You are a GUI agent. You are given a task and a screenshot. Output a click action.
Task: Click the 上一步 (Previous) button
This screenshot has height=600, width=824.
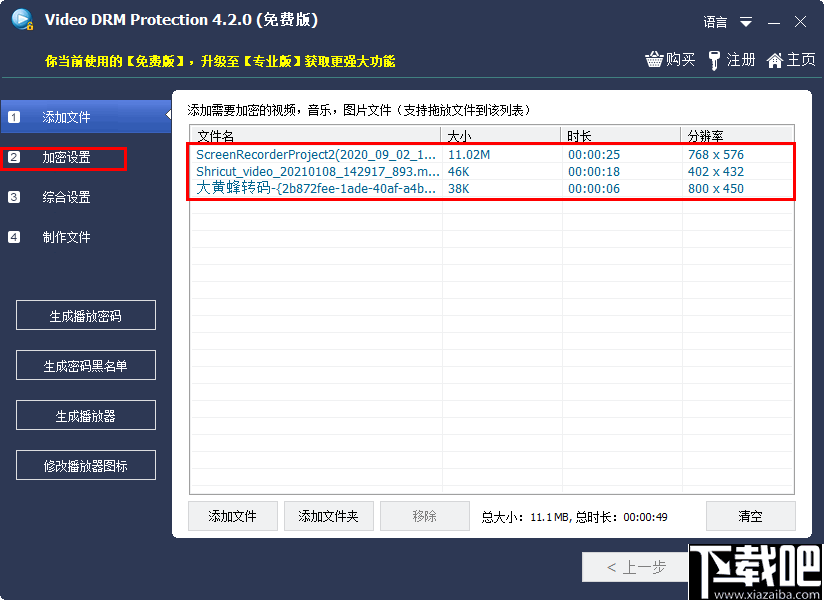pyautogui.click(x=635, y=566)
